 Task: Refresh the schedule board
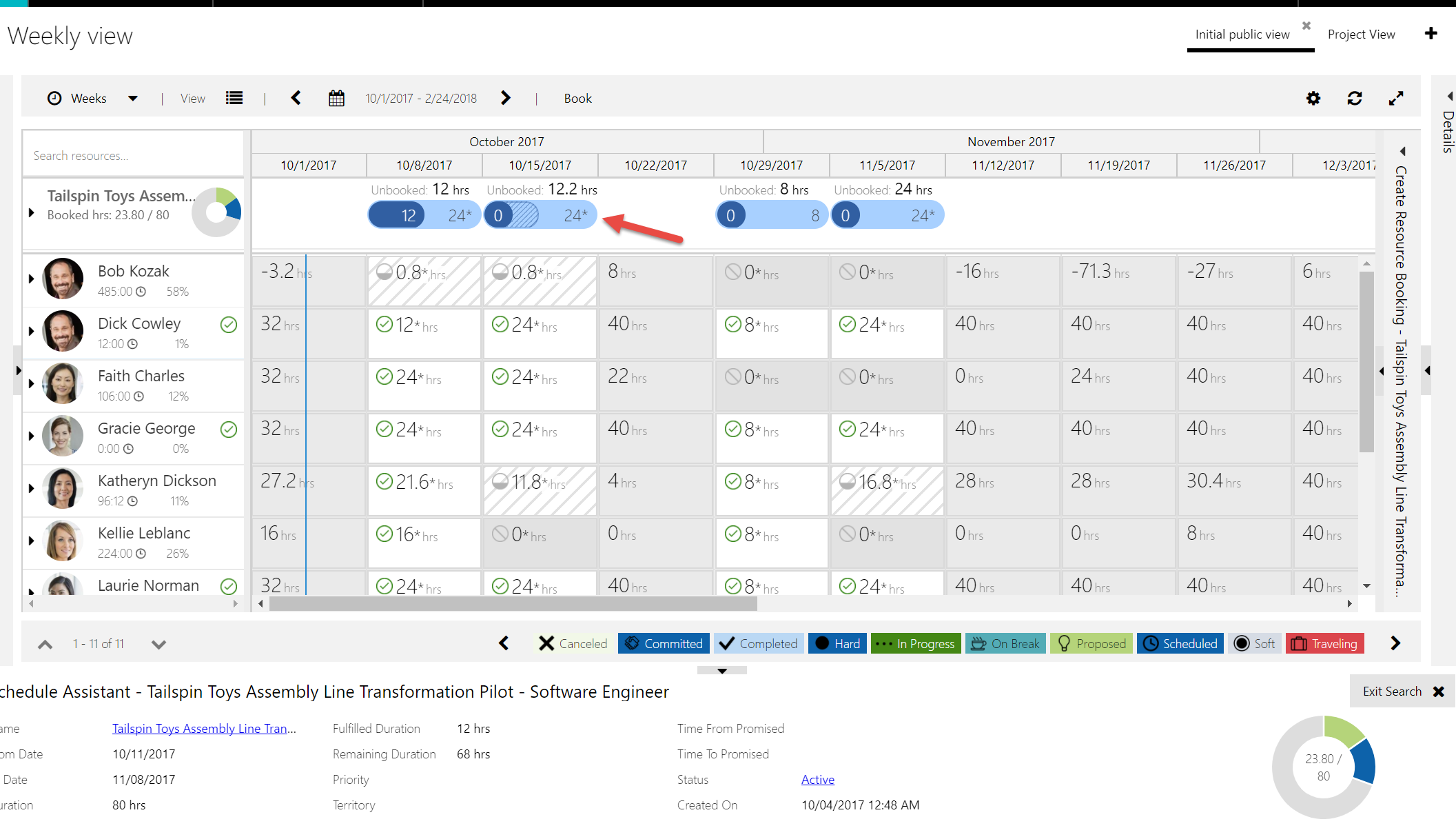coord(1354,99)
